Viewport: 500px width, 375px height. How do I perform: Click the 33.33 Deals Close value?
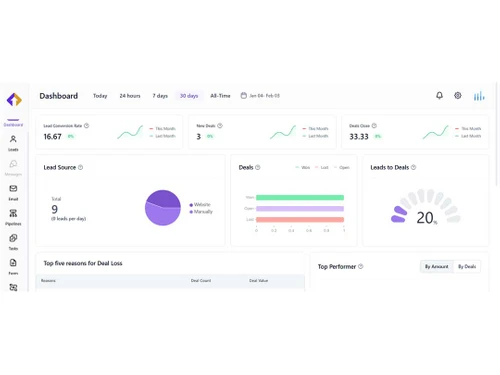point(359,137)
